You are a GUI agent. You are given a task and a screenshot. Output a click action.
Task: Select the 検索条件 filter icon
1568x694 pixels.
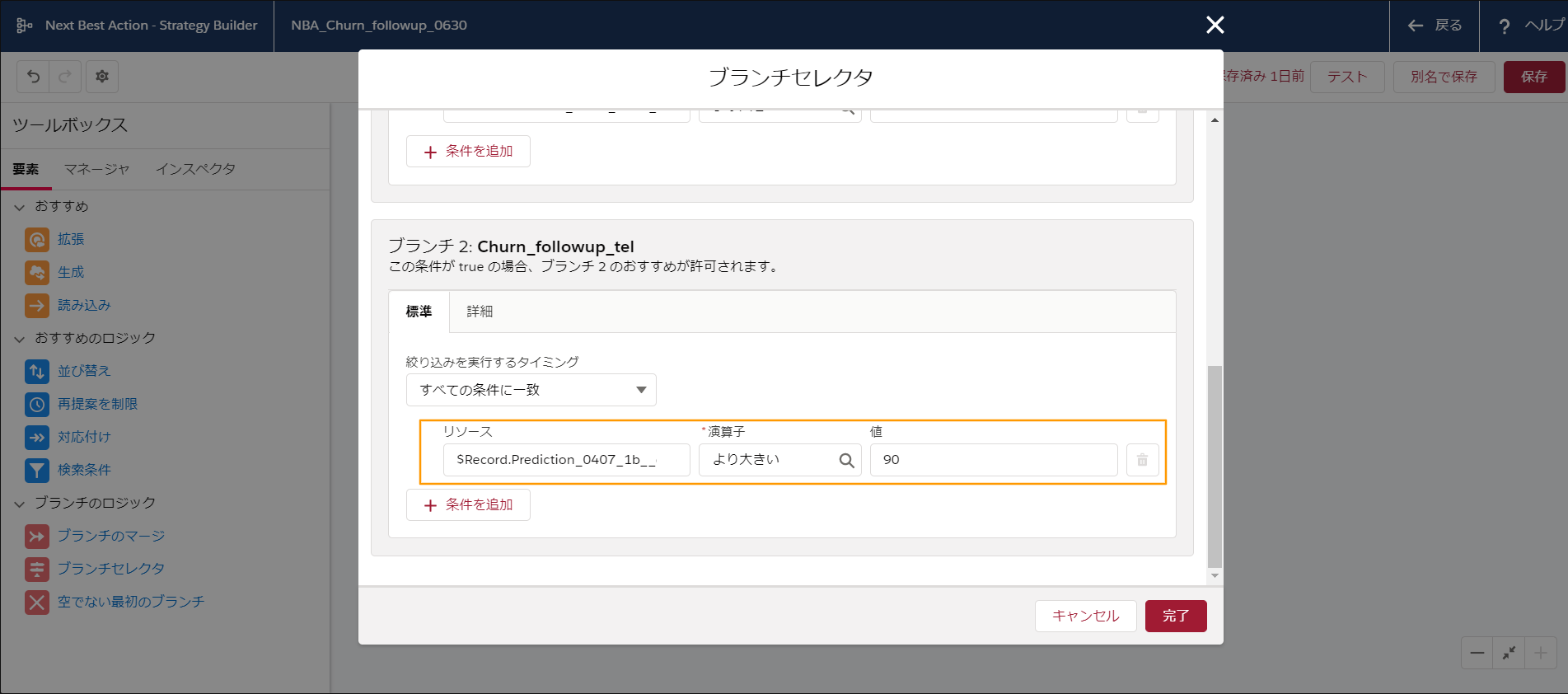37,471
